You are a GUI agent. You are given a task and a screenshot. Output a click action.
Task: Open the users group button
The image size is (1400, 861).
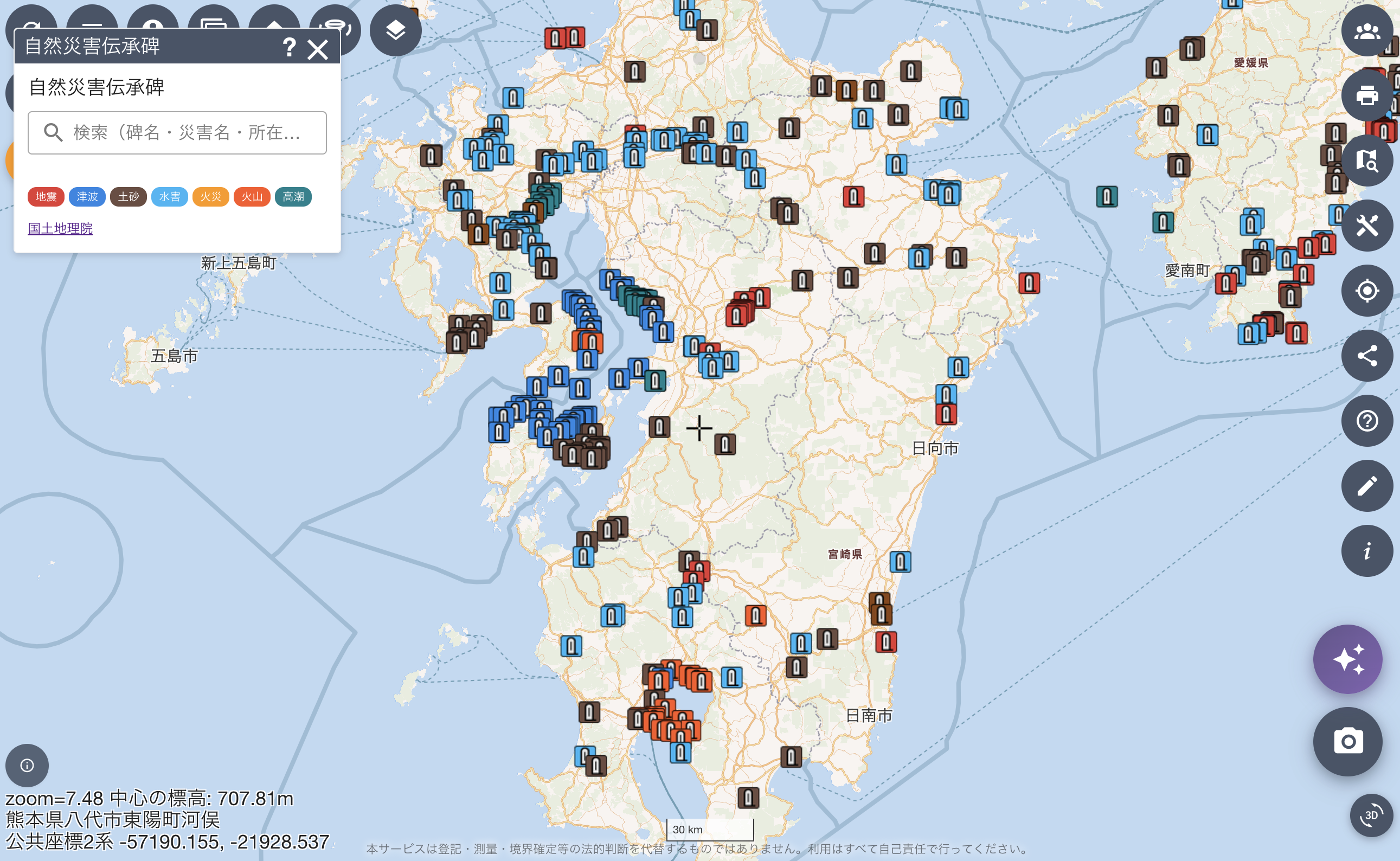pos(1366,31)
